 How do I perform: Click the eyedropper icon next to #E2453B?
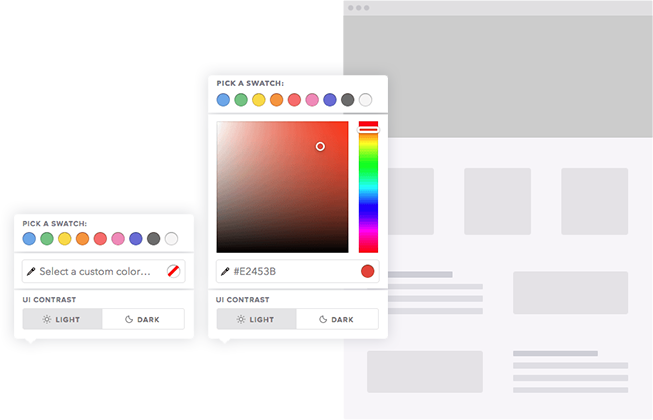point(225,271)
